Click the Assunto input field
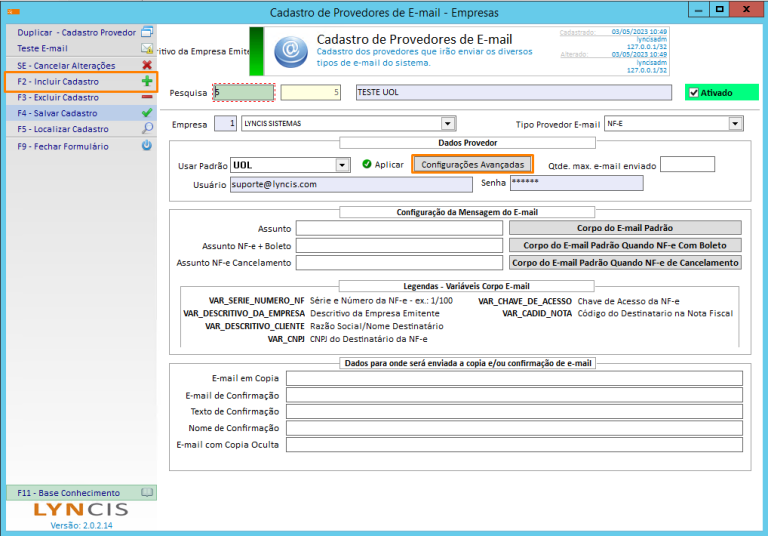The image size is (768, 536). click(399, 228)
